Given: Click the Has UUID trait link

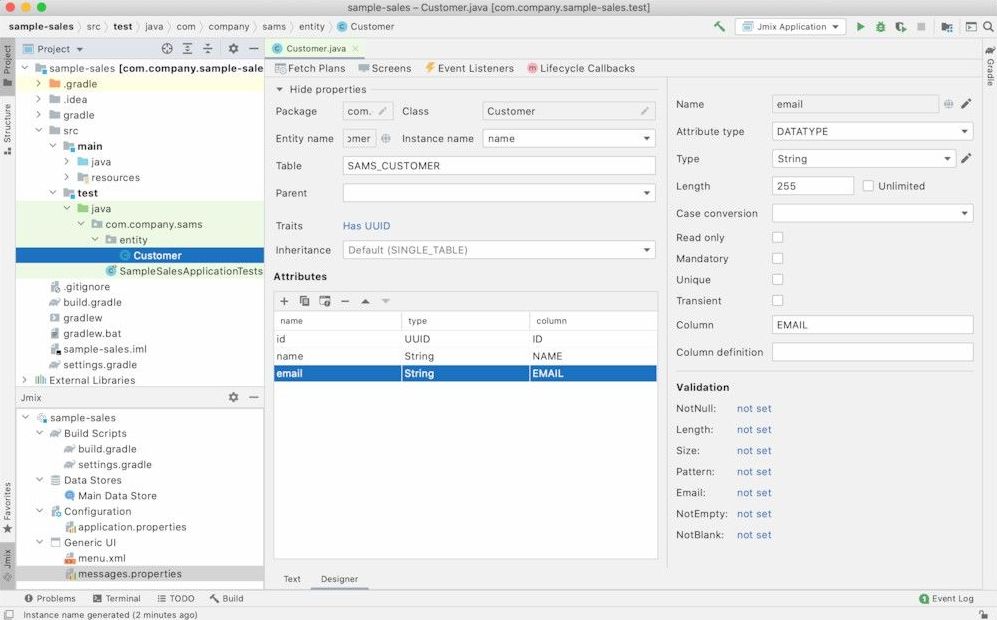Looking at the screenshot, I should [x=365, y=225].
